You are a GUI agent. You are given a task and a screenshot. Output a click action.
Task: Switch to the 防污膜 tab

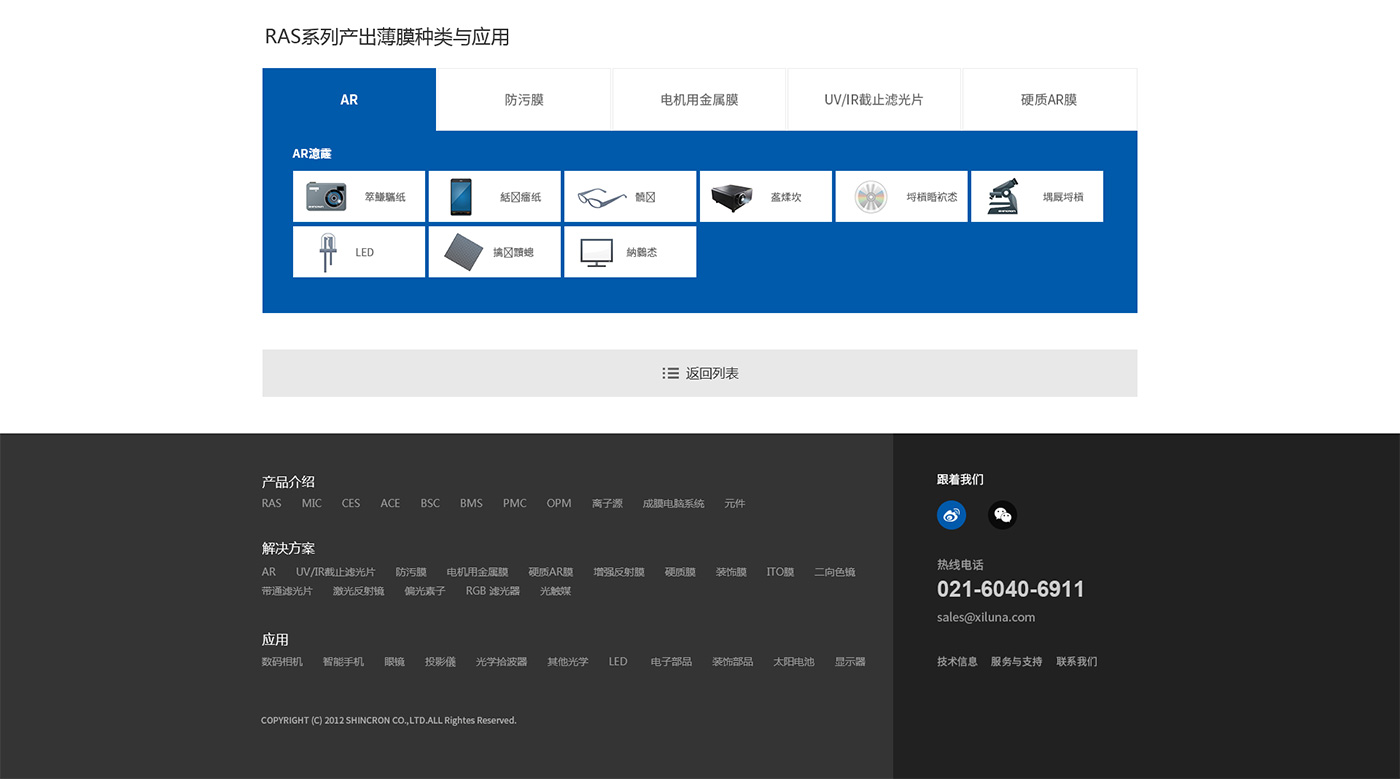(524, 100)
